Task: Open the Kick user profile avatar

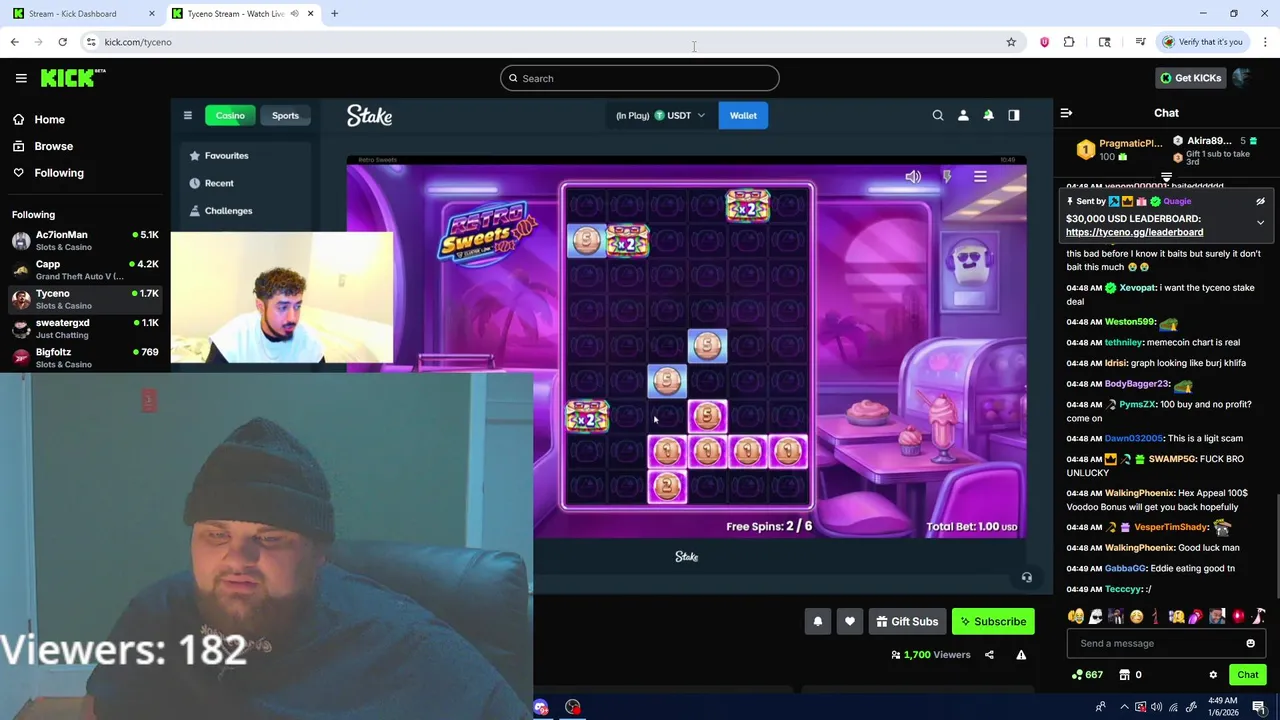Action: click(x=1242, y=78)
